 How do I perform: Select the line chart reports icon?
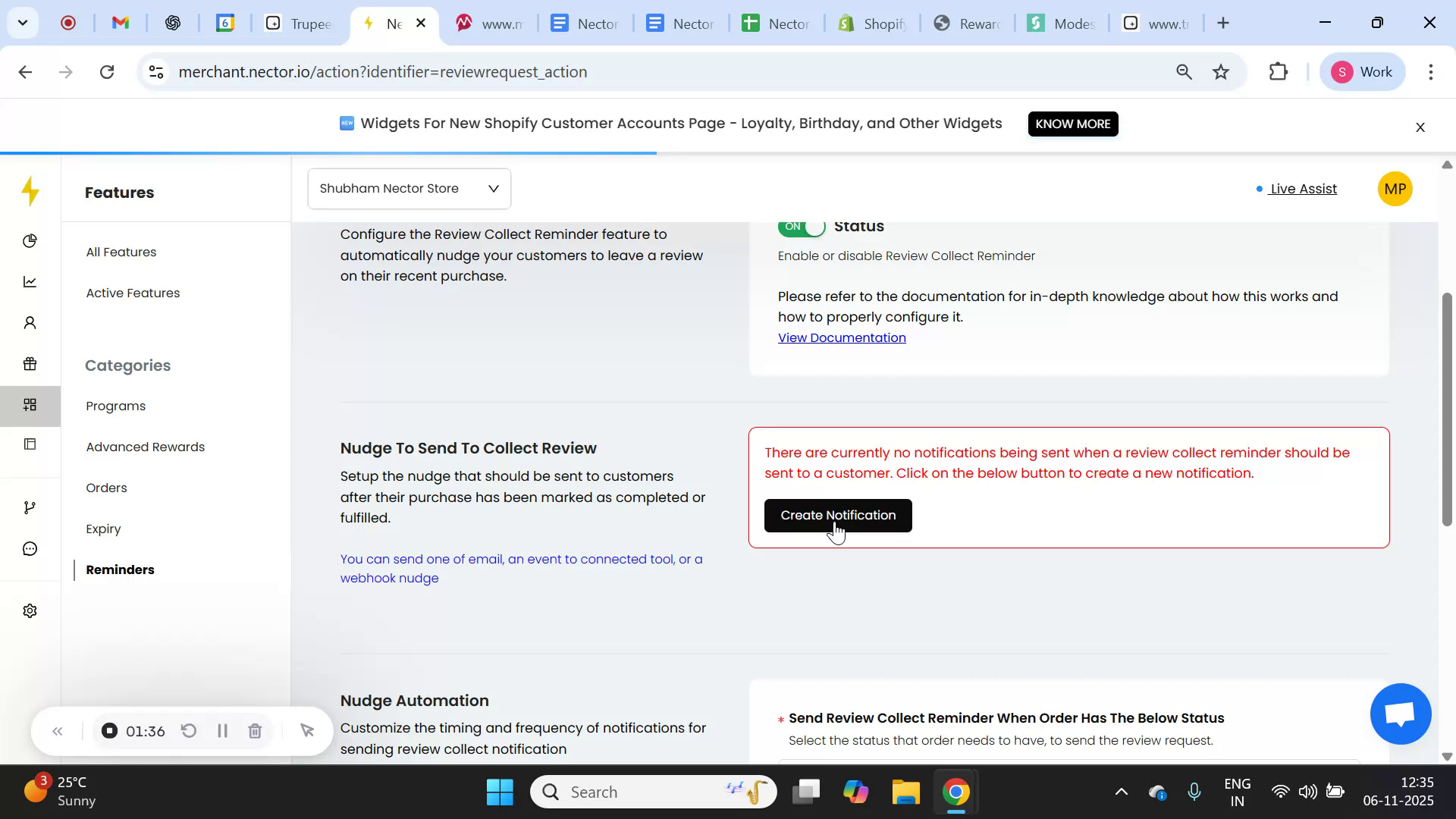[30, 281]
